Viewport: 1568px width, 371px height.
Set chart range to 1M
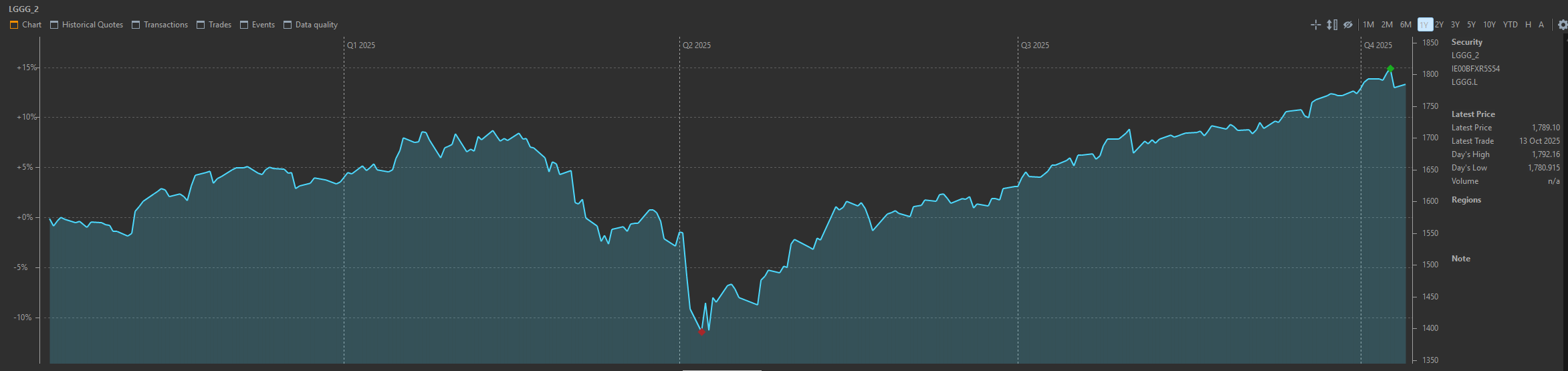[1368, 25]
